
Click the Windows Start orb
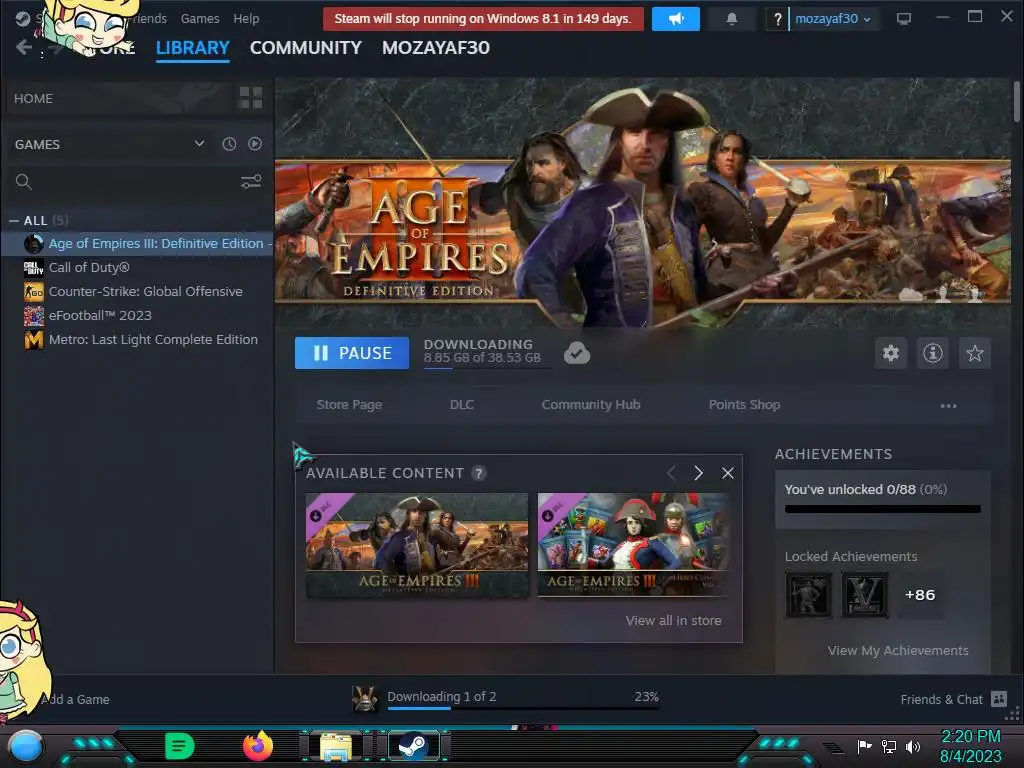(x=25, y=746)
